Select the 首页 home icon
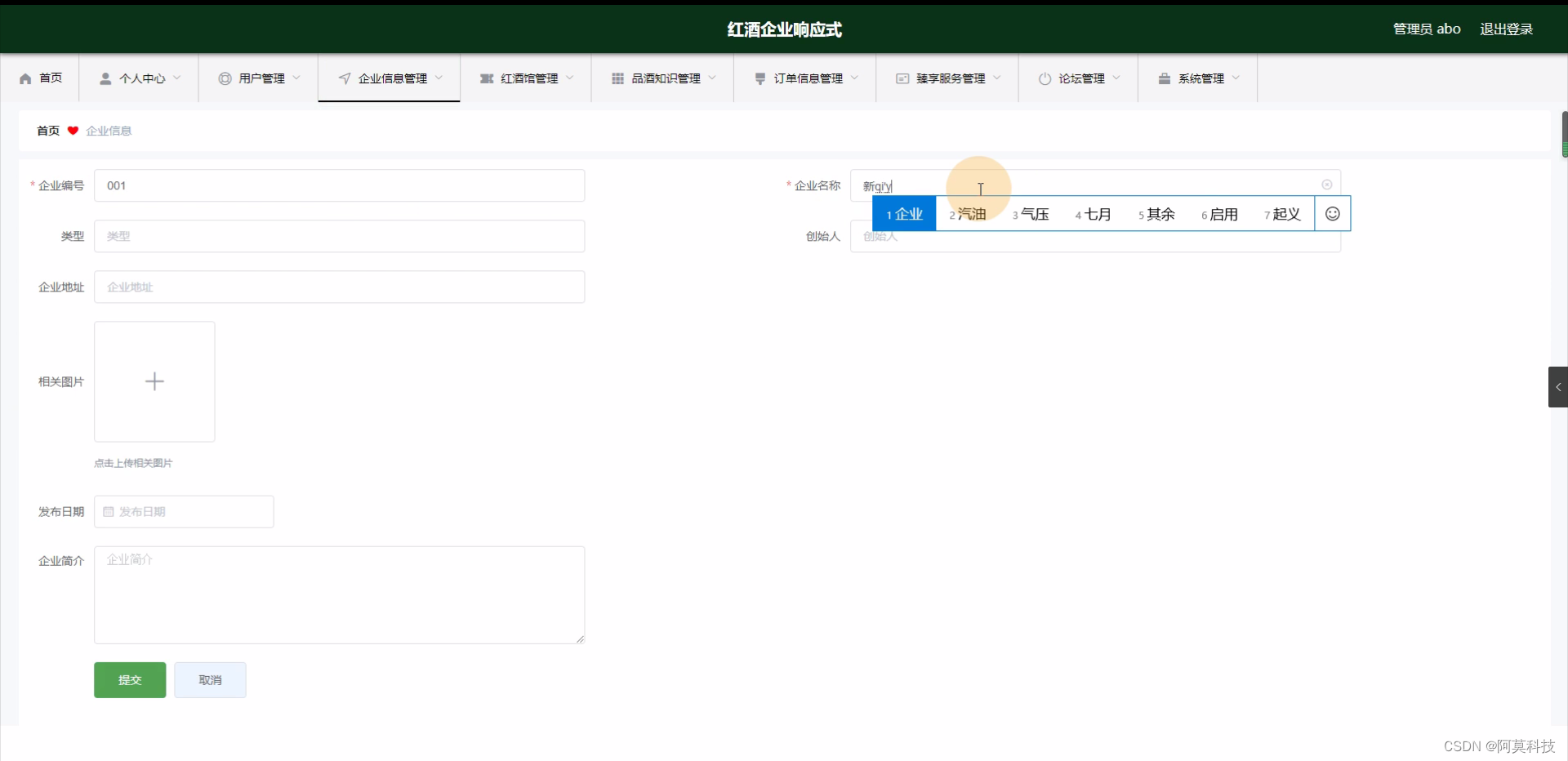Screen dimensions: 1568x761 click(24, 78)
